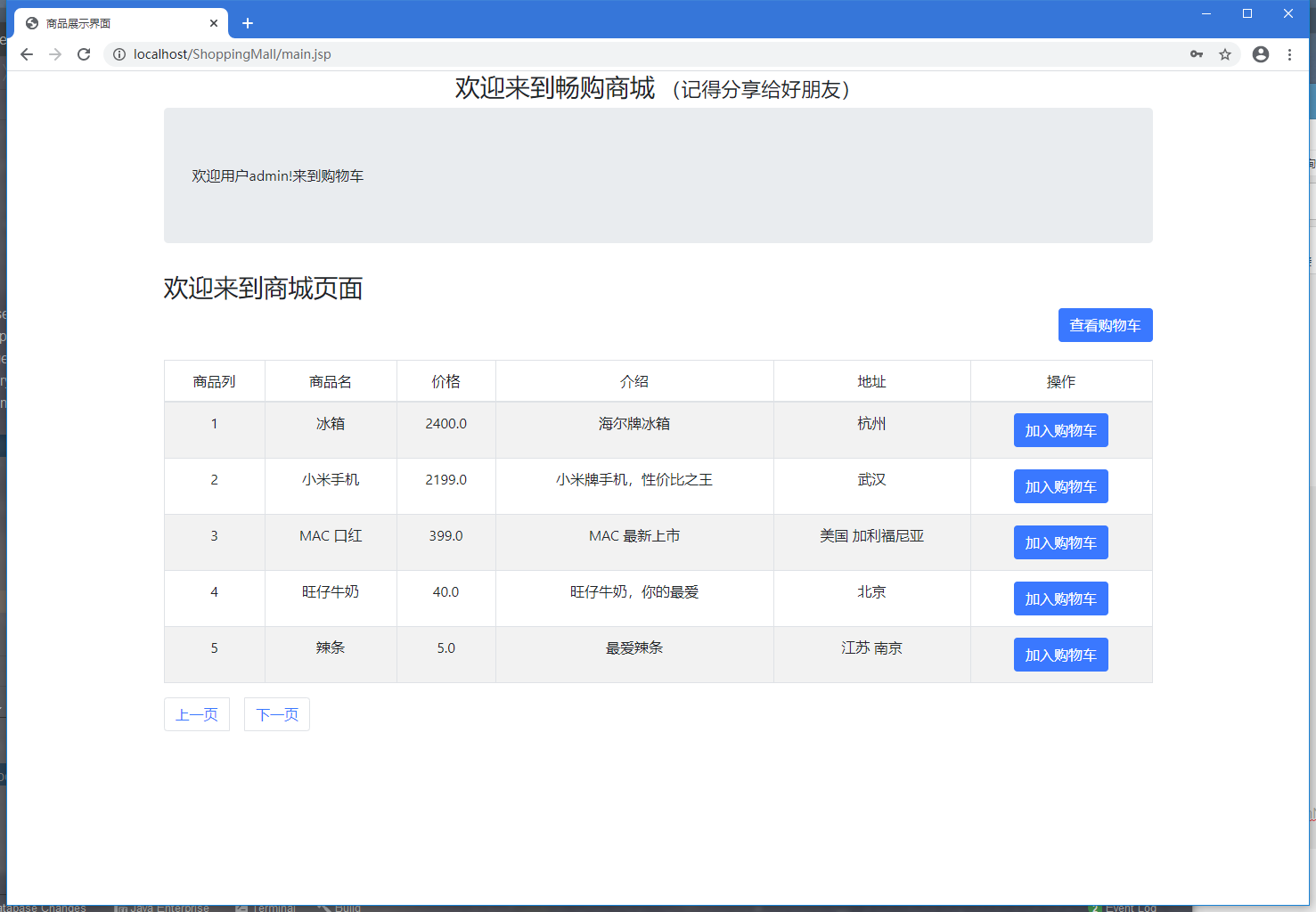Image resolution: width=1316 pixels, height=912 pixels.
Task: Click the browser forward arrow
Action: (x=55, y=54)
